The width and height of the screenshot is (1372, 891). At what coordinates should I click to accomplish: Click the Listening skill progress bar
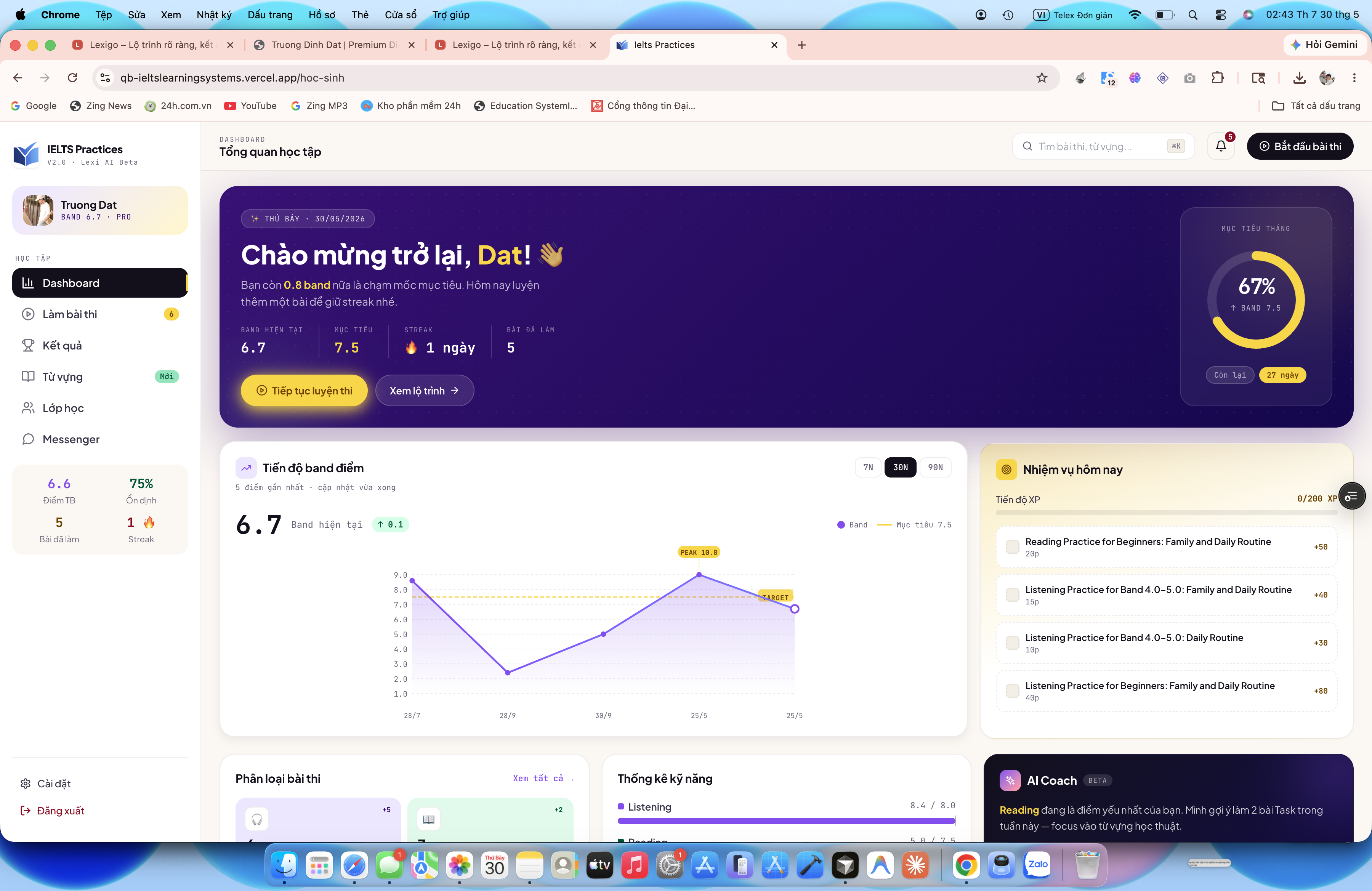[786, 821]
